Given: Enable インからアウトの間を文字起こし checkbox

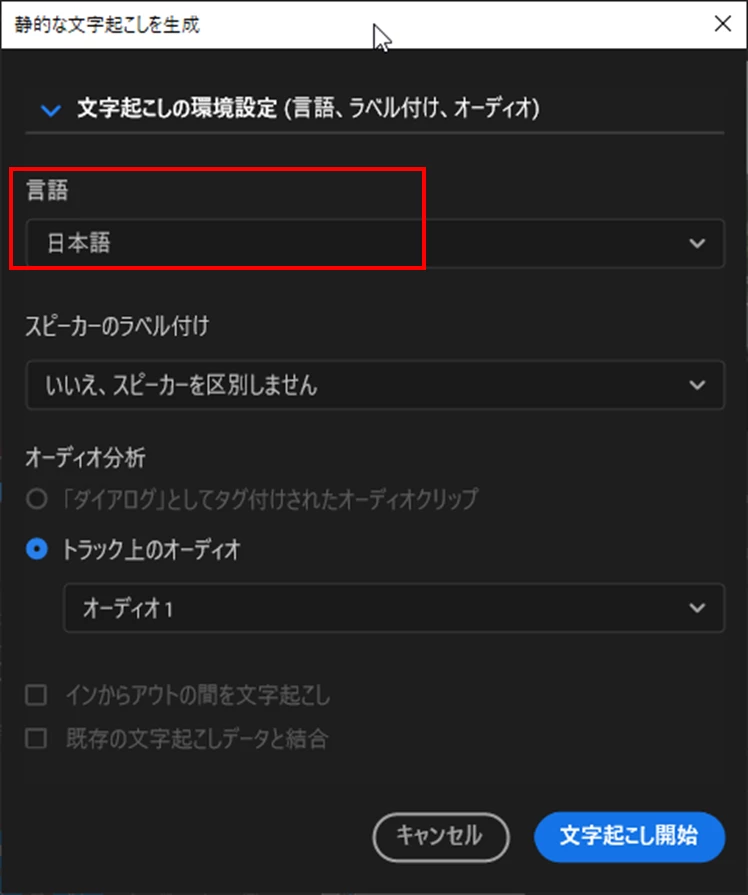Looking at the screenshot, I should pyautogui.click(x=37, y=695).
